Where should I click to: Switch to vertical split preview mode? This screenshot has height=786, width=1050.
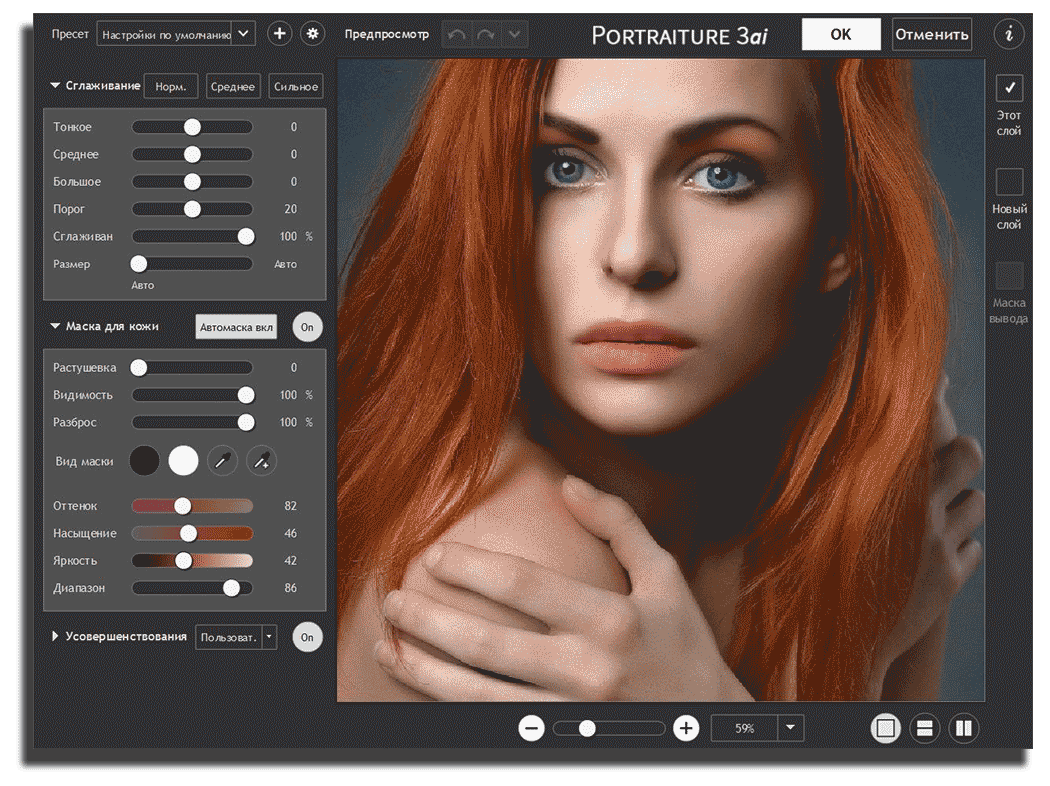963,728
